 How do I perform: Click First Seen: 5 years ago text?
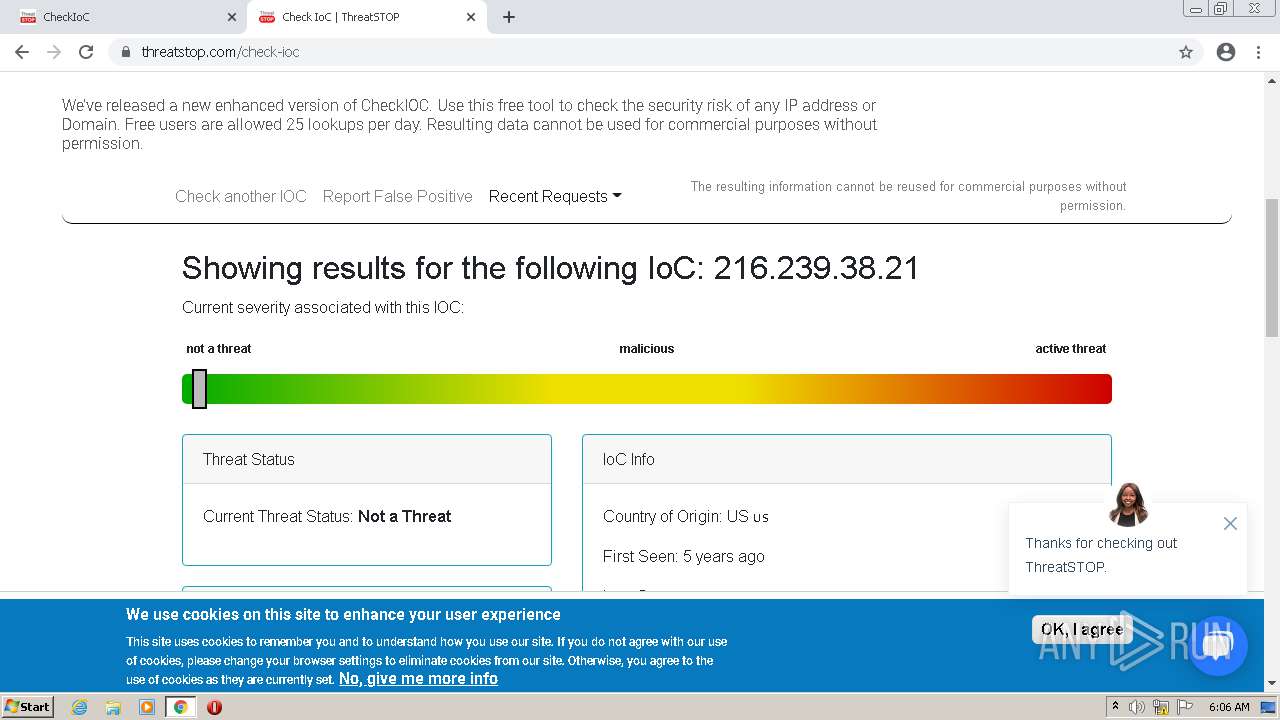coord(684,556)
